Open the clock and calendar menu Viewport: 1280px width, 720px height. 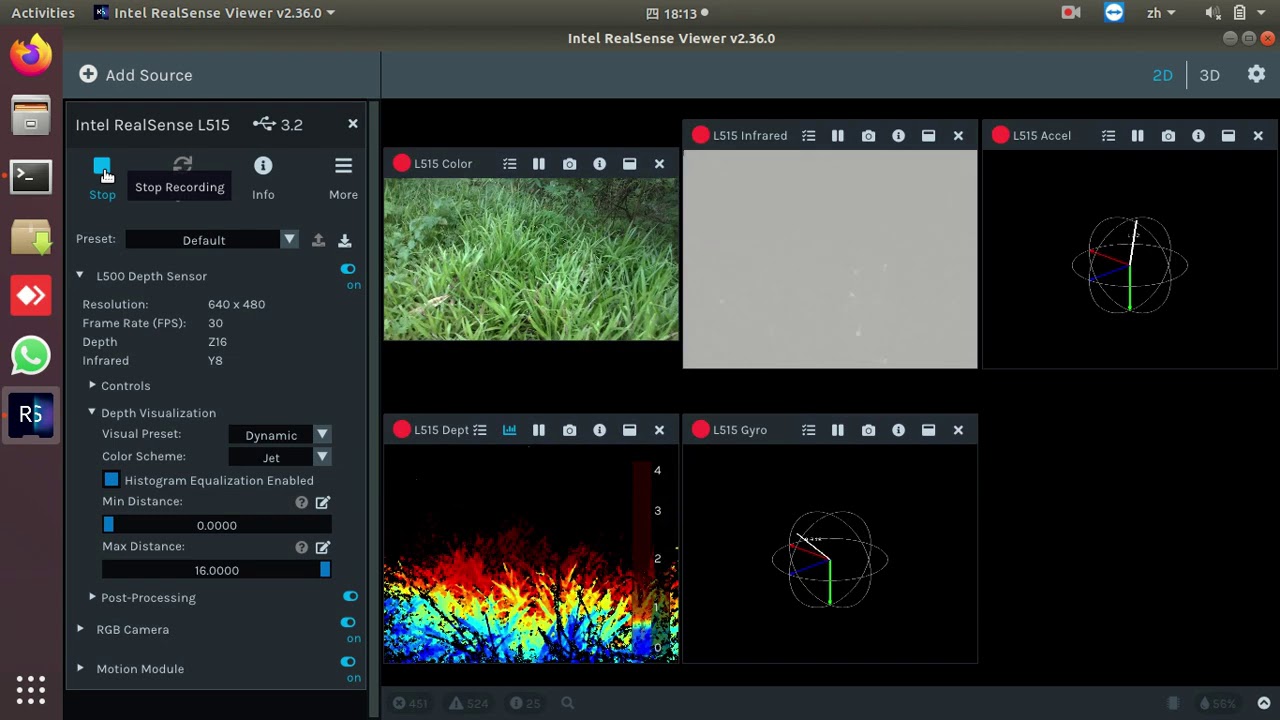click(678, 13)
